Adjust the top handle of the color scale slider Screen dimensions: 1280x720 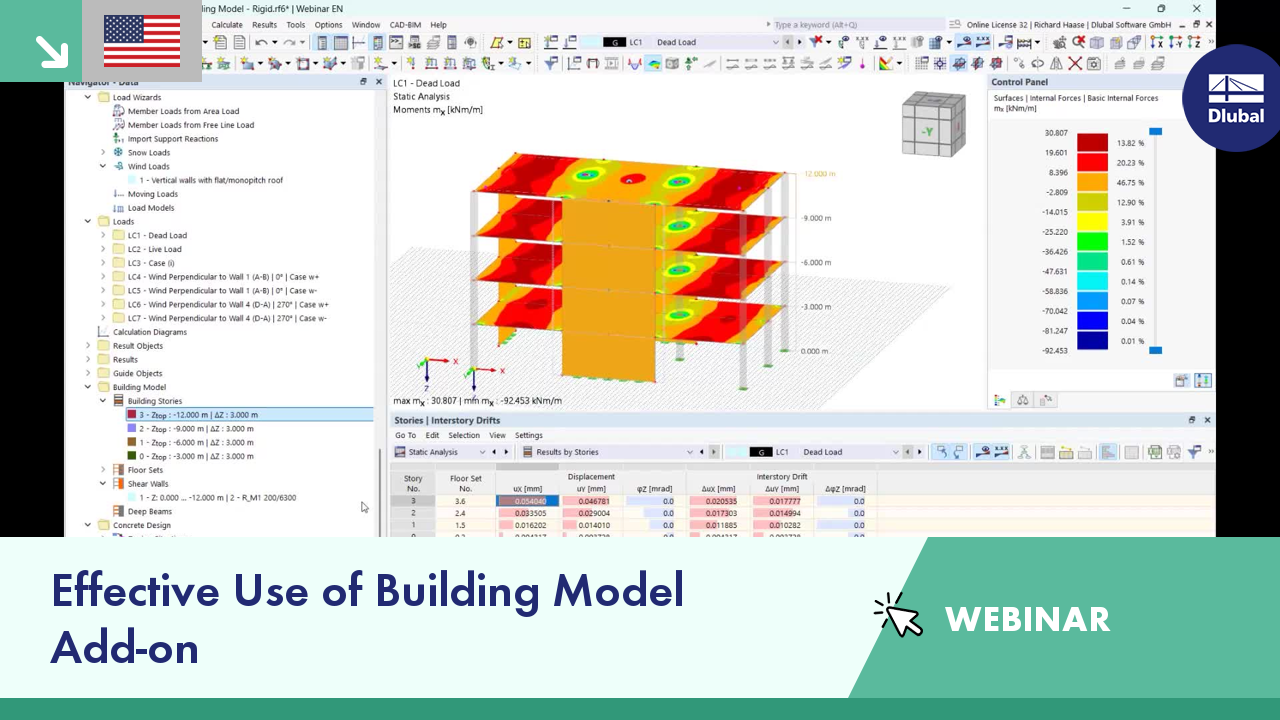(1155, 131)
